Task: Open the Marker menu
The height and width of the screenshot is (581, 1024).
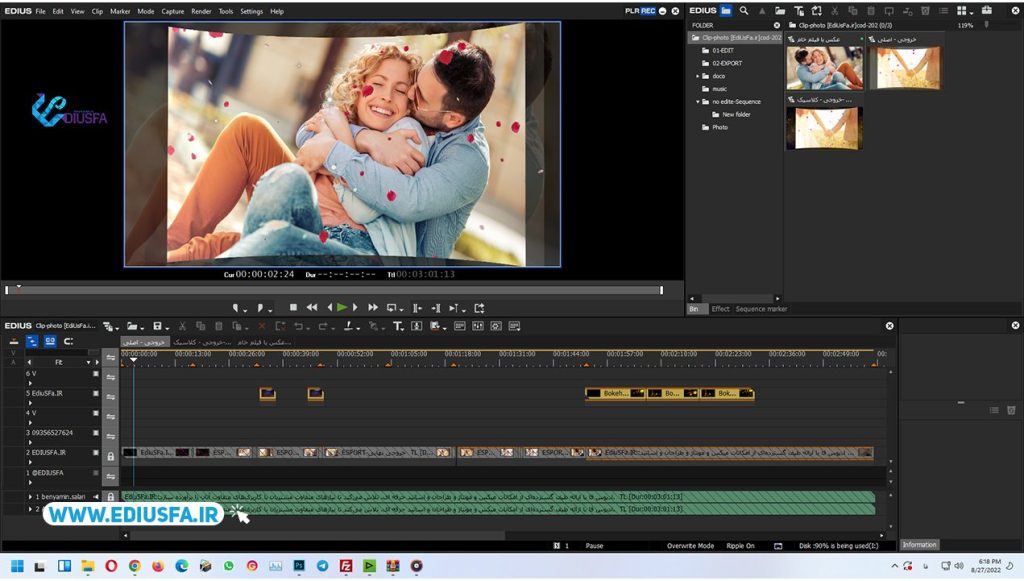Action: [x=120, y=11]
